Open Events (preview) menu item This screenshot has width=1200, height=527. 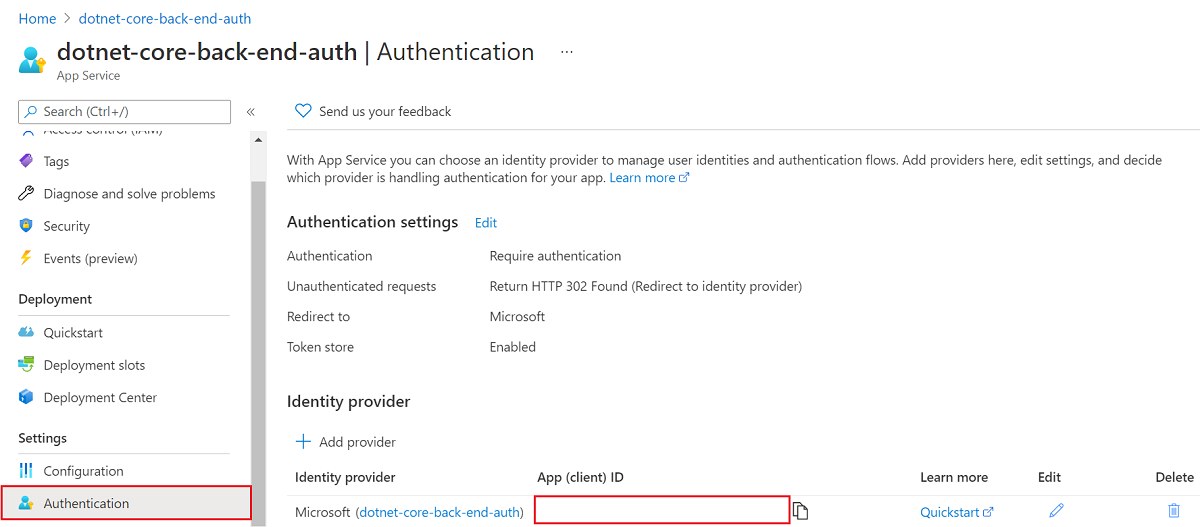point(90,258)
